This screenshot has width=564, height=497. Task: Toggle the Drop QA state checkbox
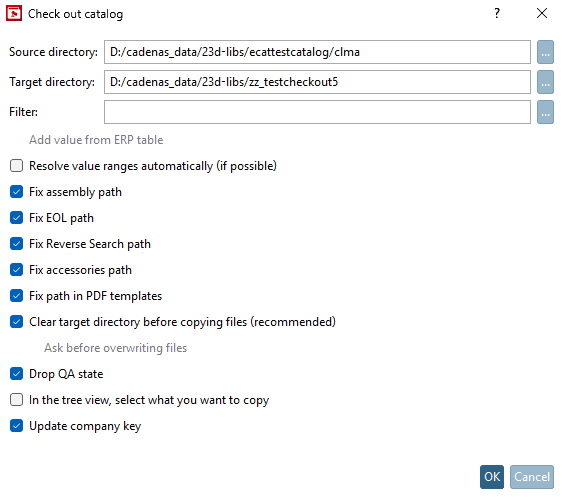[x=17, y=374]
